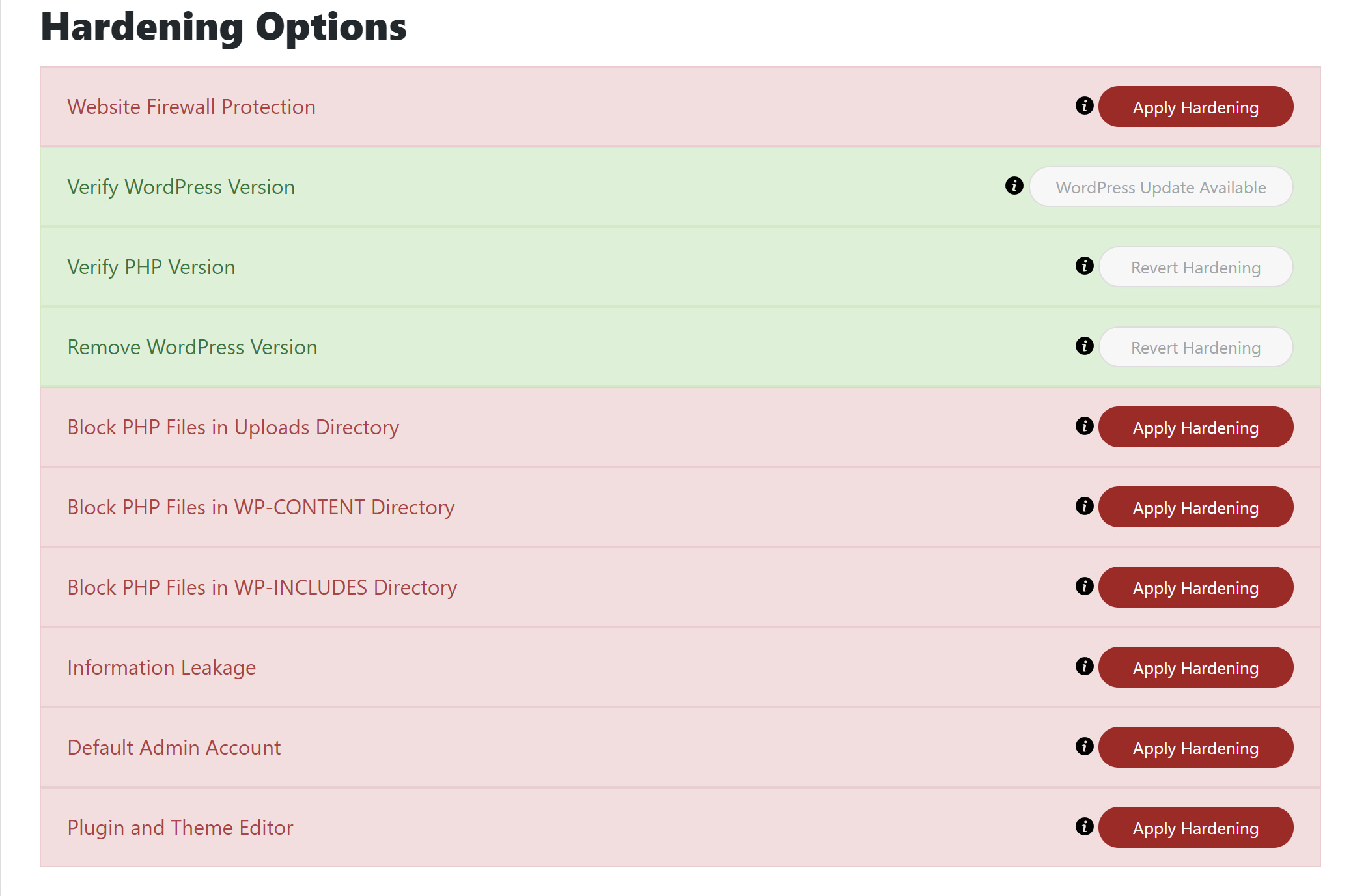Apply Hardening for Default Admin Account
This screenshot has height=896, width=1353.
[x=1195, y=747]
